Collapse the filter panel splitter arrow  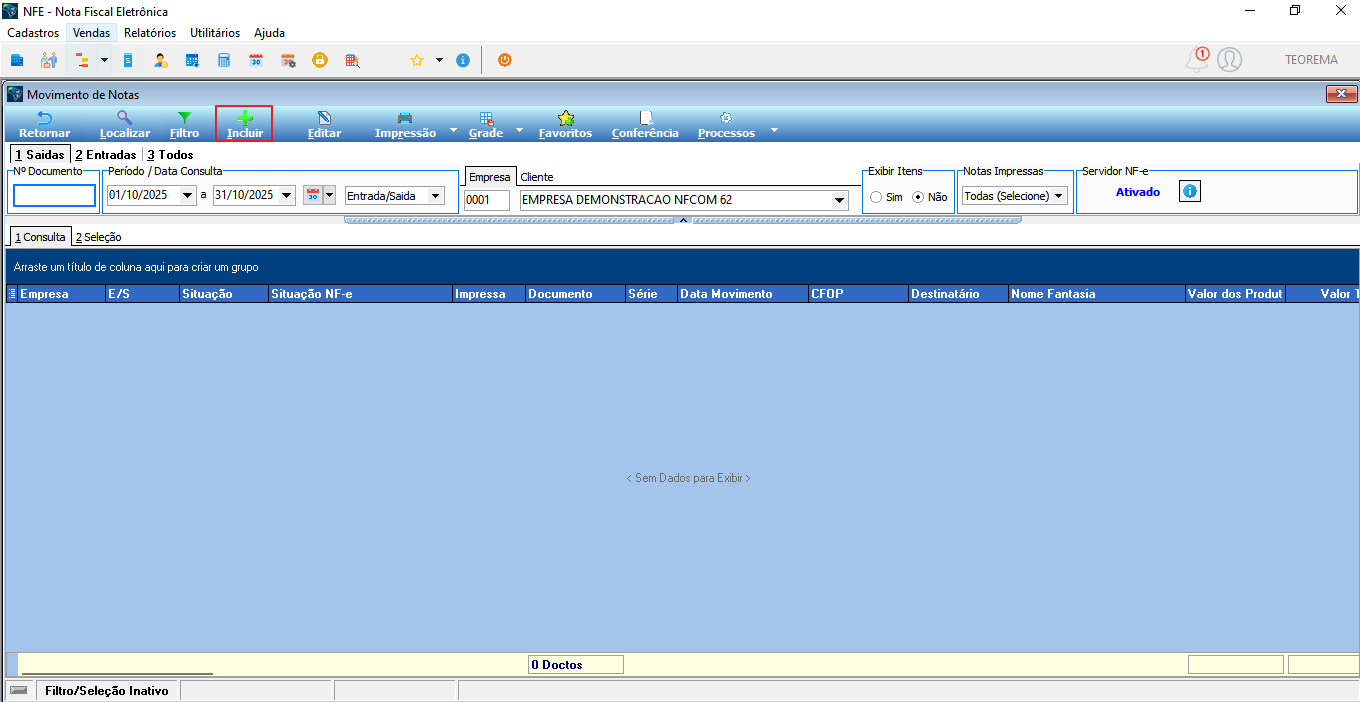pos(683,219)
